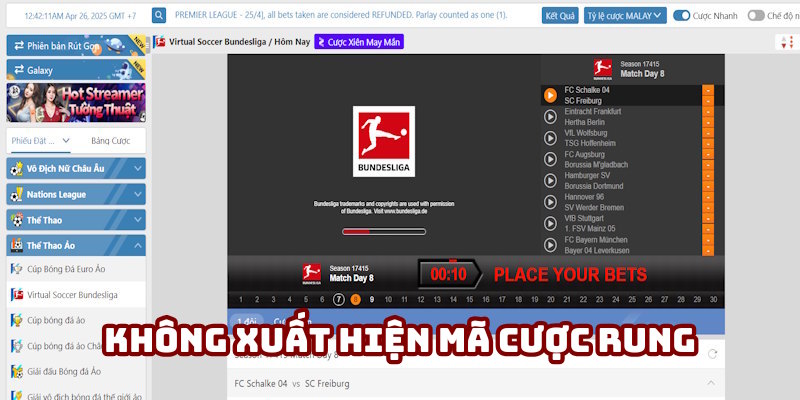The image size is (800, 400).
Task: Click Cược Xiên May Mắn button
Action: click(x=359, y=42)
